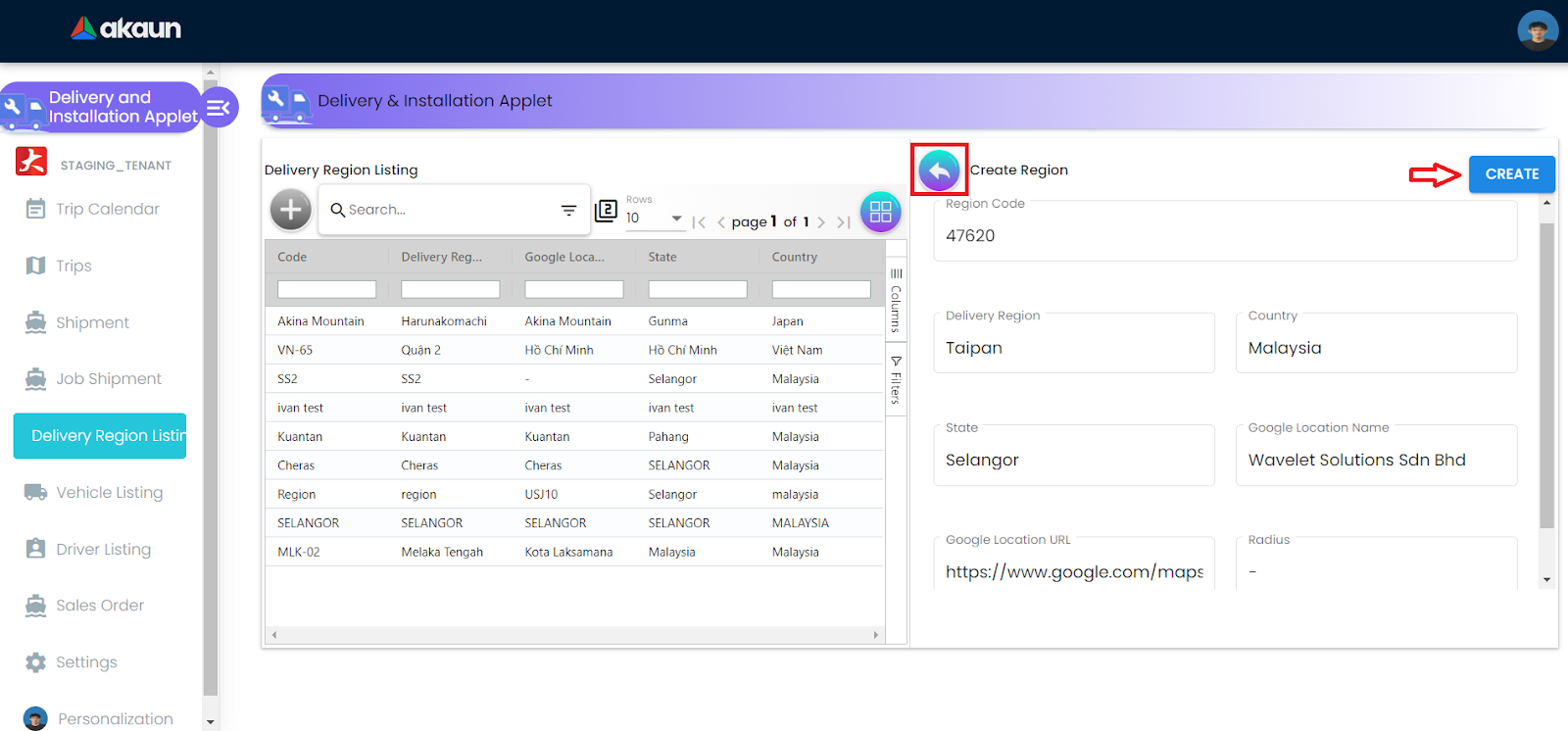This screenshot has height=731, width=1568.
Task: Open Trip Calendar in sidebar
Action: [x=107, y=209]
